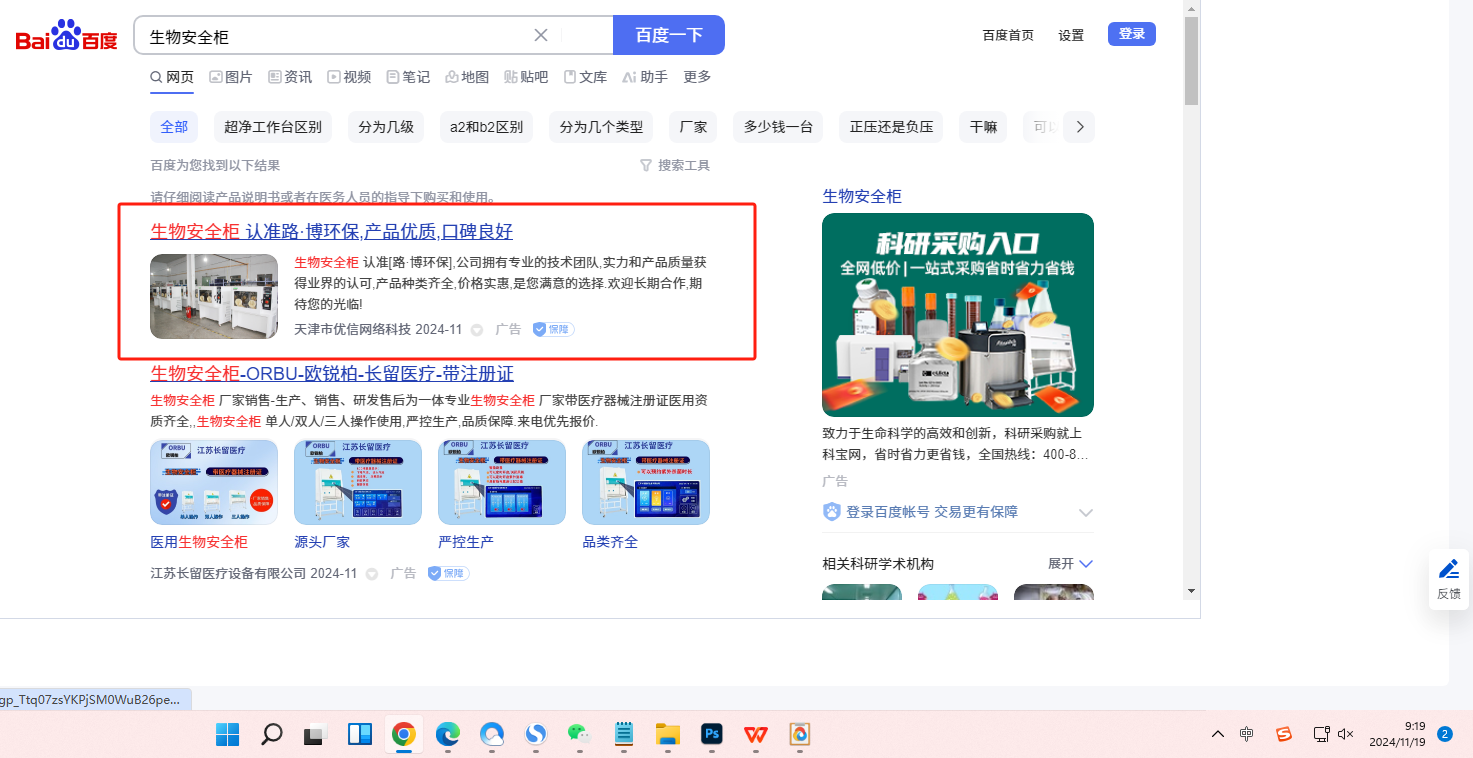The image size is (1473, 758).
Task: Open ad dropdown arrow beside 江苏长留医疗设备有限公司 2024-11
Action: pos(372,574)
